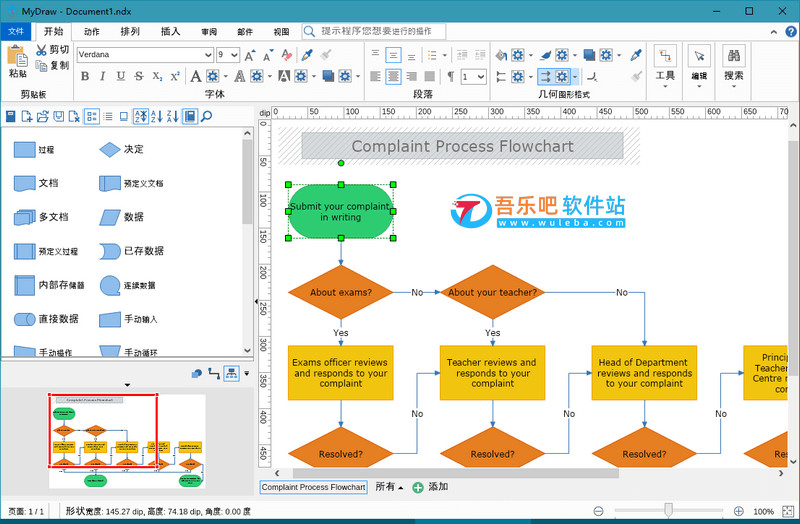
Task: Switch to the 插入 ribbon tab
Action: [x=170, y=32]
